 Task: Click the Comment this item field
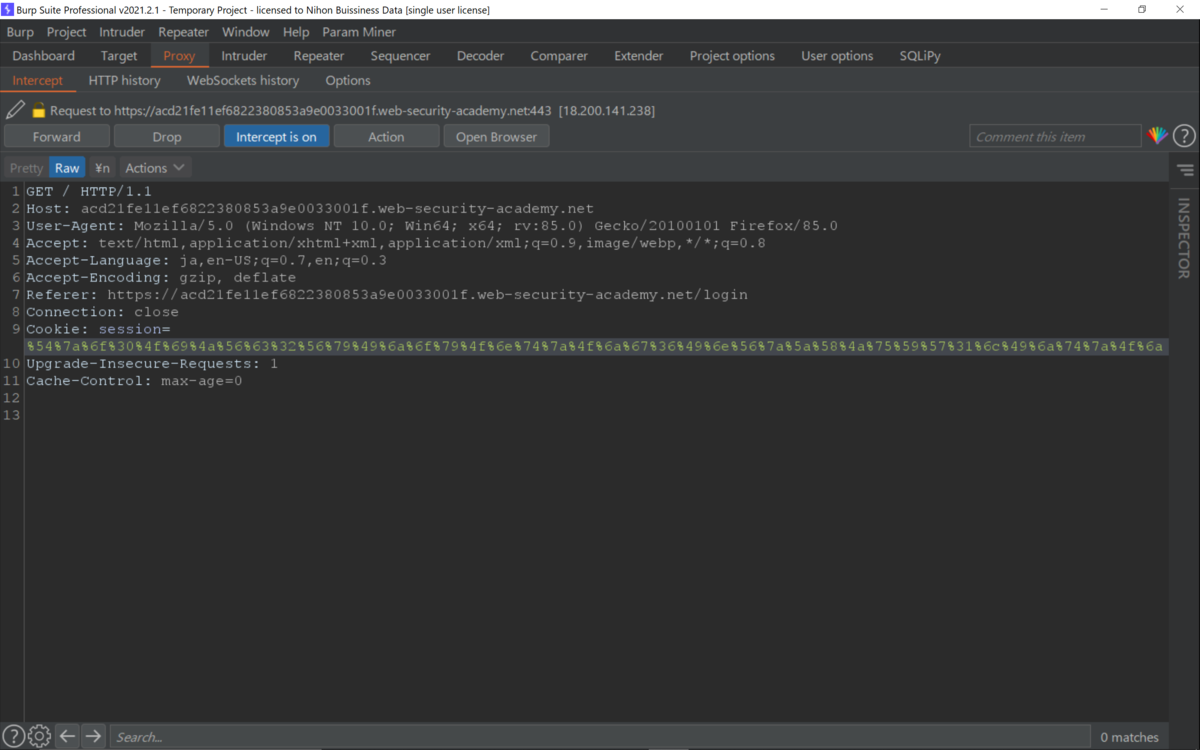1054,136
